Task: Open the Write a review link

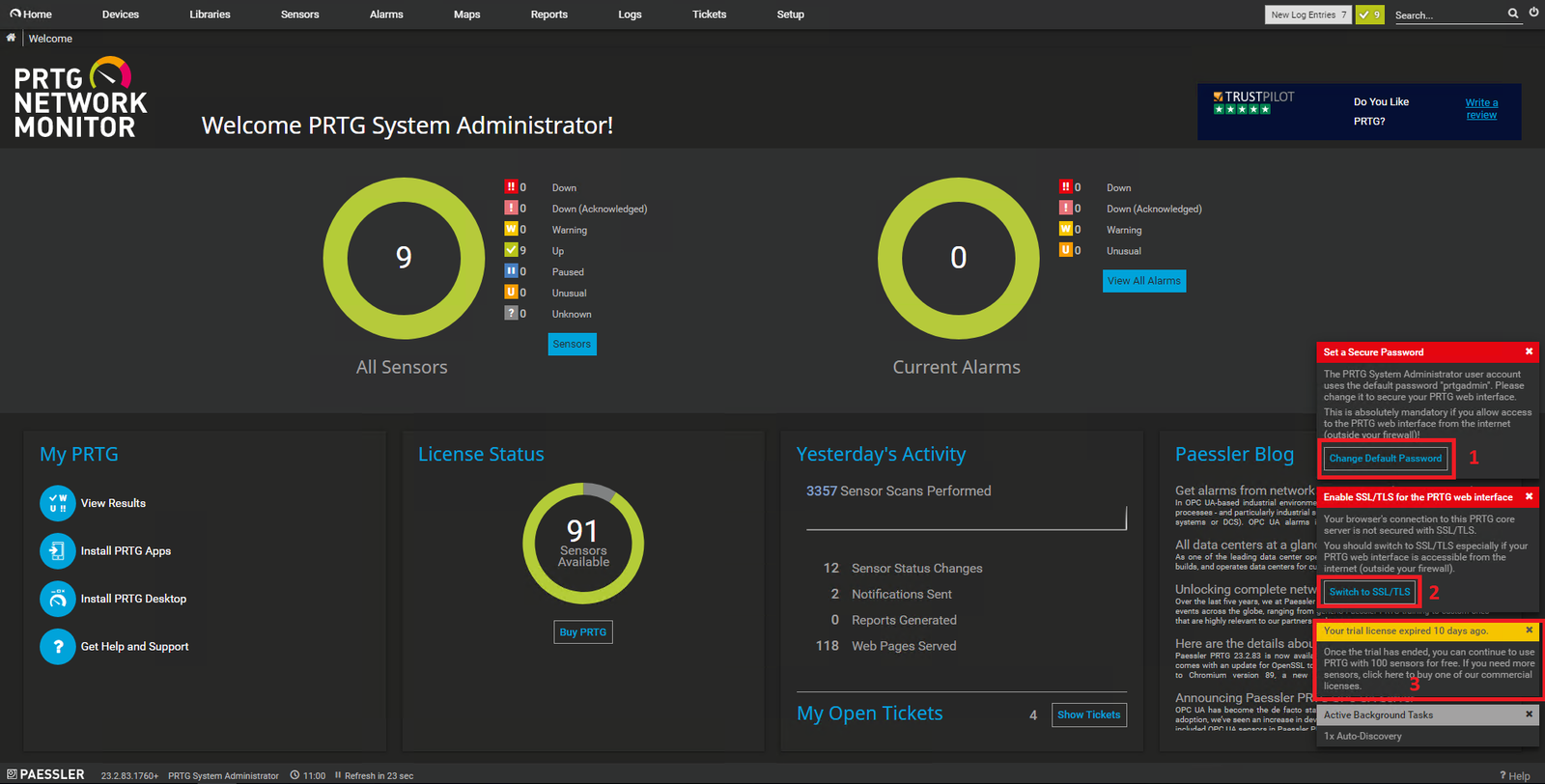Action: 1481,108
